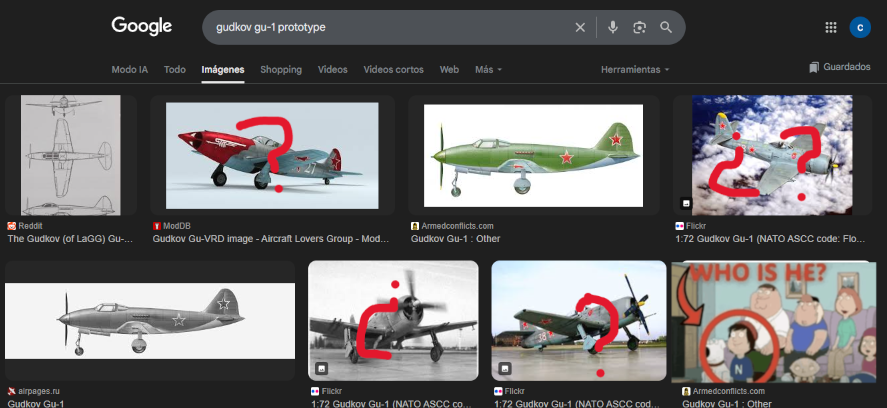Click the Google logo
887x408 pixels.
click(x=143, y=27)
